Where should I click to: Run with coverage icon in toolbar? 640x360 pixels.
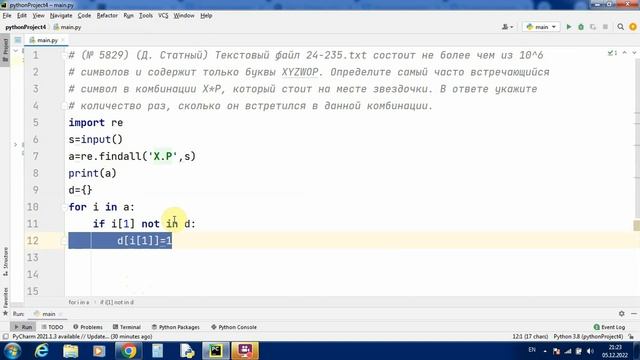593,27
